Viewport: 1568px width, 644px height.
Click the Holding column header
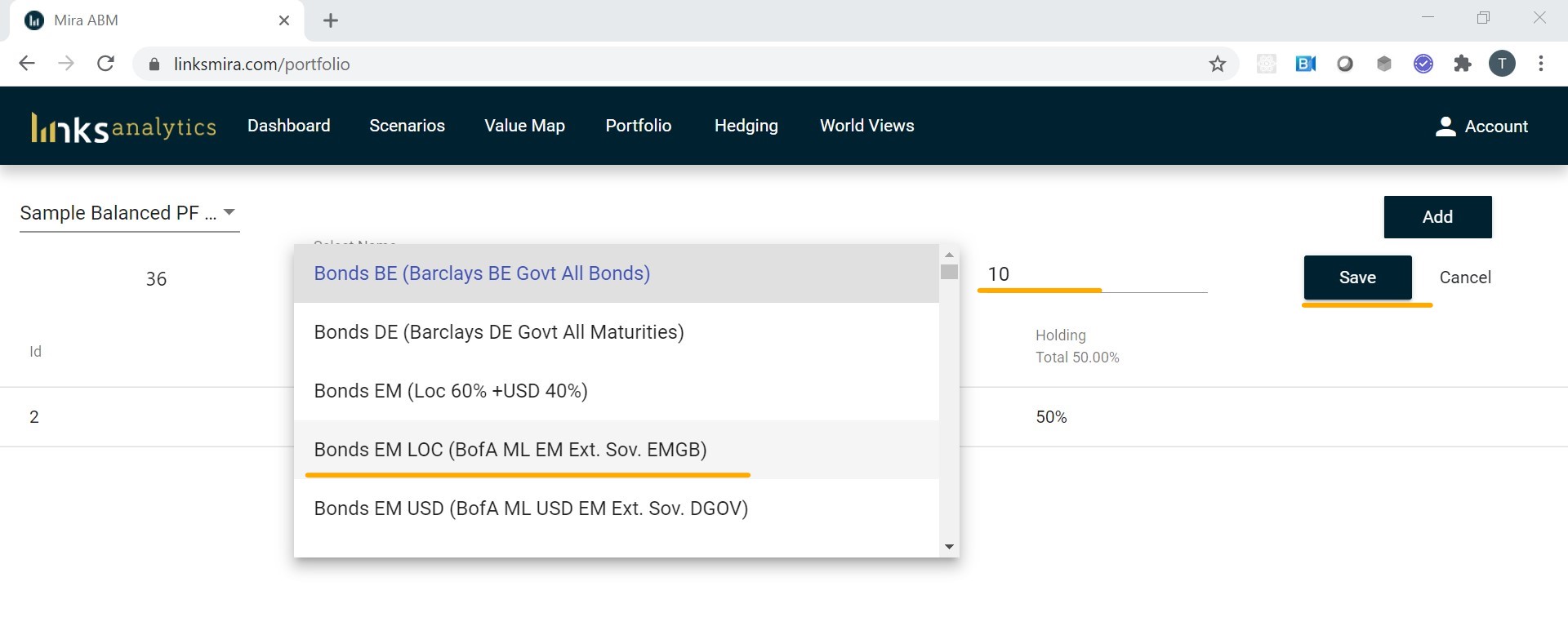pos(1061,335)
